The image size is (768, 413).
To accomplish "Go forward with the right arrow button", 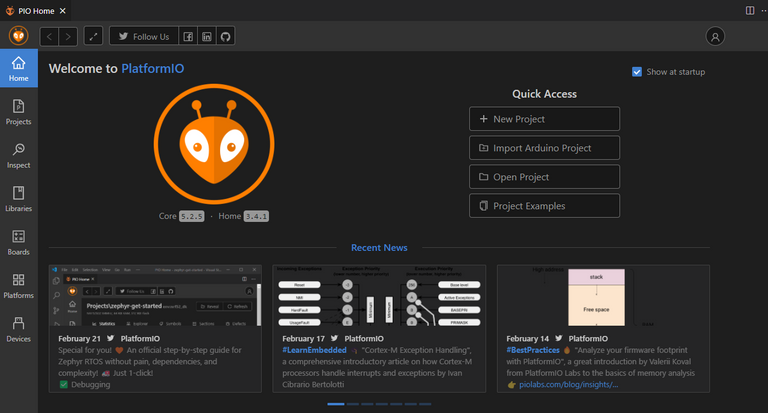I will point(68,36).
